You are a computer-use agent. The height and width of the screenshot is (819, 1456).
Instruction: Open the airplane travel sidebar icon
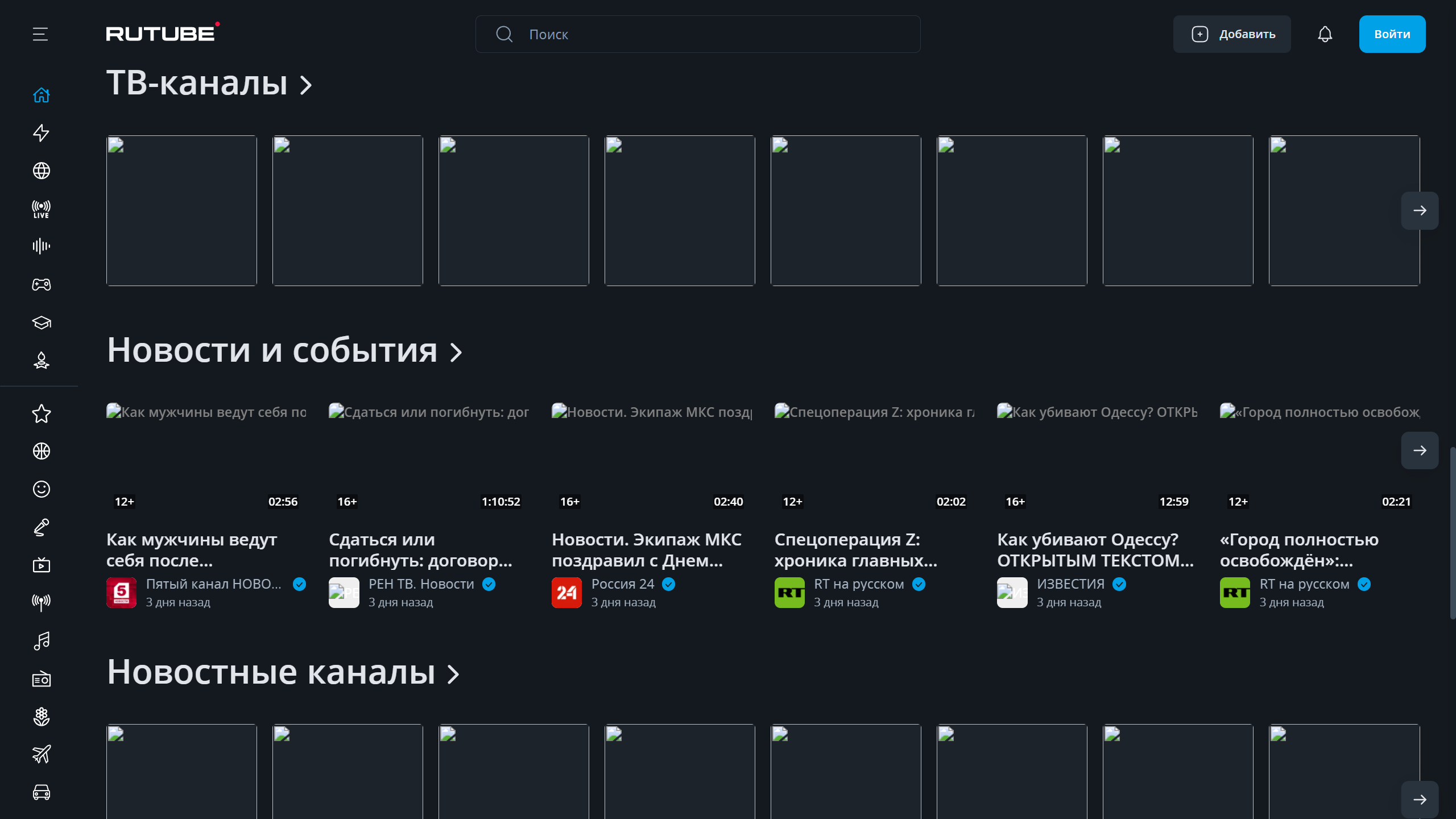point(41,754)
